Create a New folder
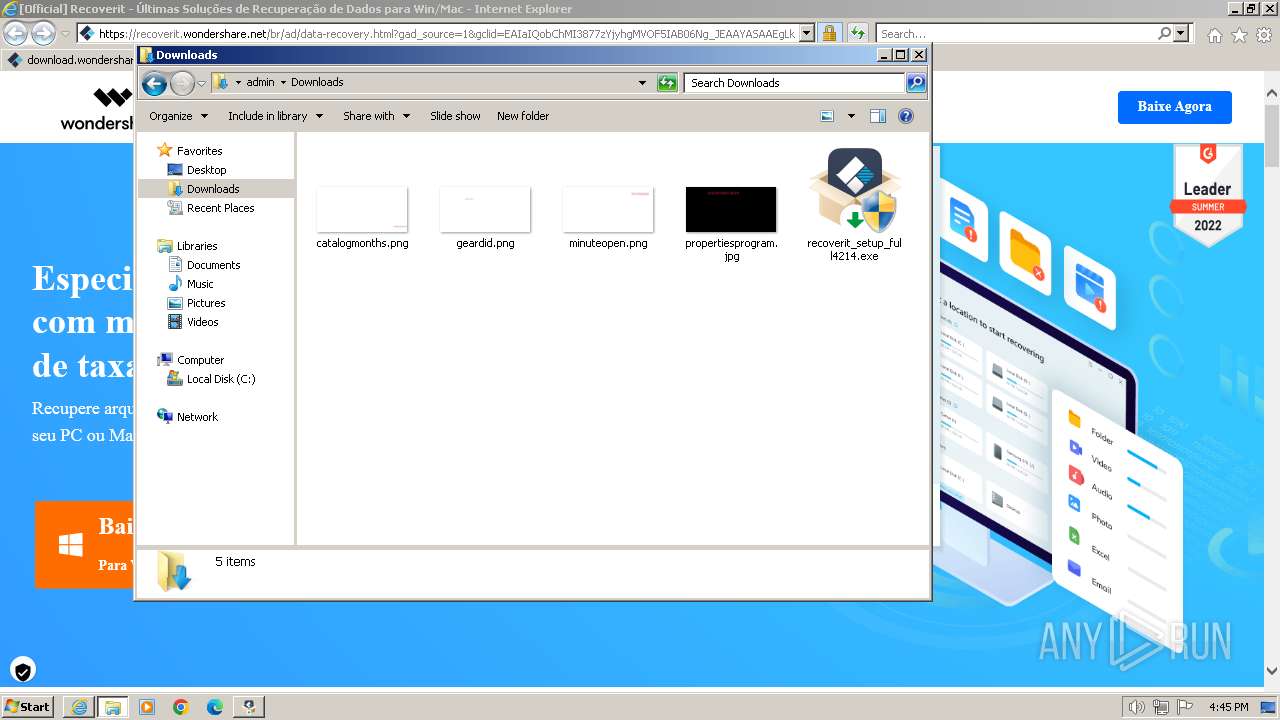 pos(523,116)
